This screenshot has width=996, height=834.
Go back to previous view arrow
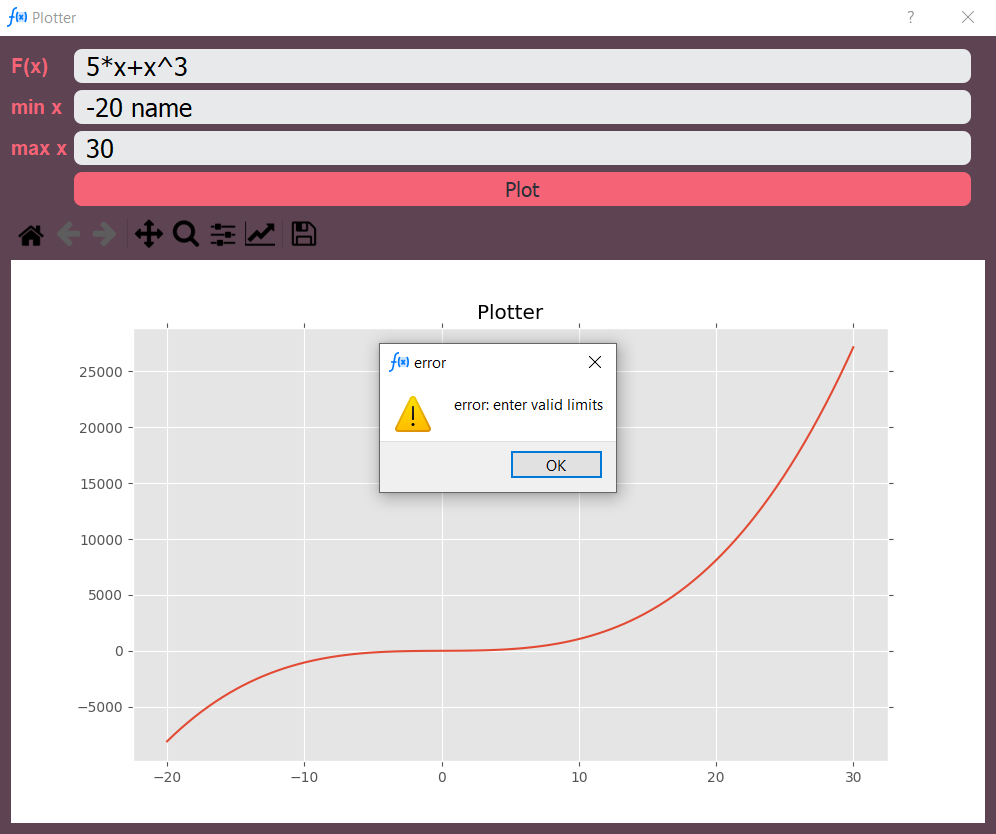pos(69,234)
